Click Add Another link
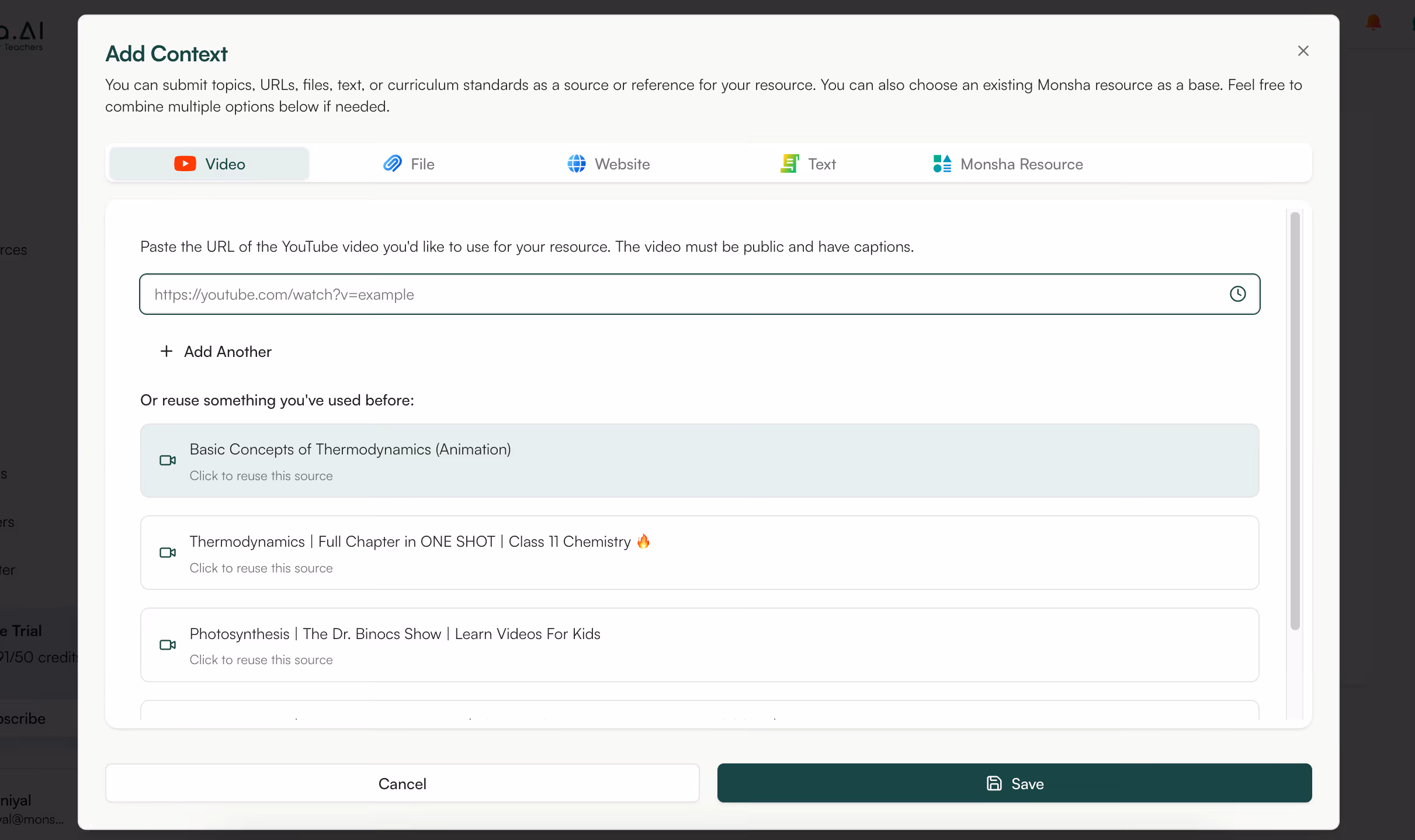Screen dimensions: 1415x840 227,352
